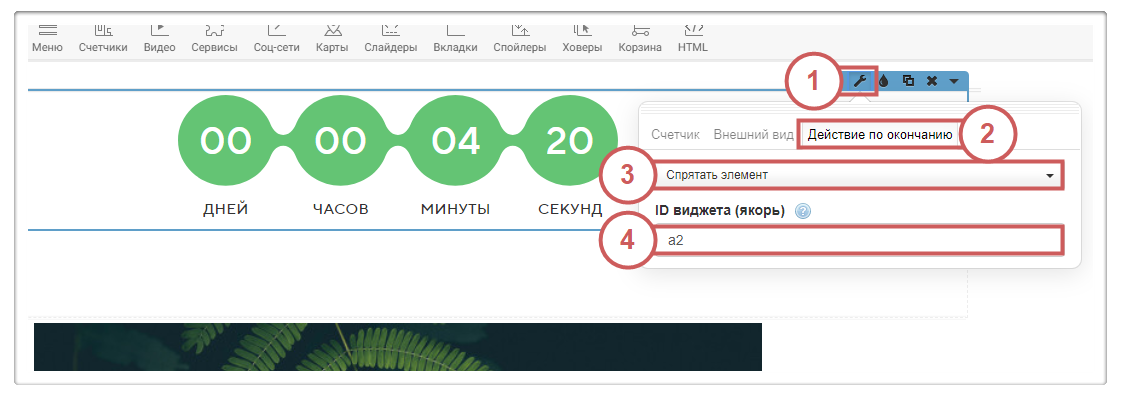Click the droplet style icon
The image size is (1122, 395).
click(884, 81)
